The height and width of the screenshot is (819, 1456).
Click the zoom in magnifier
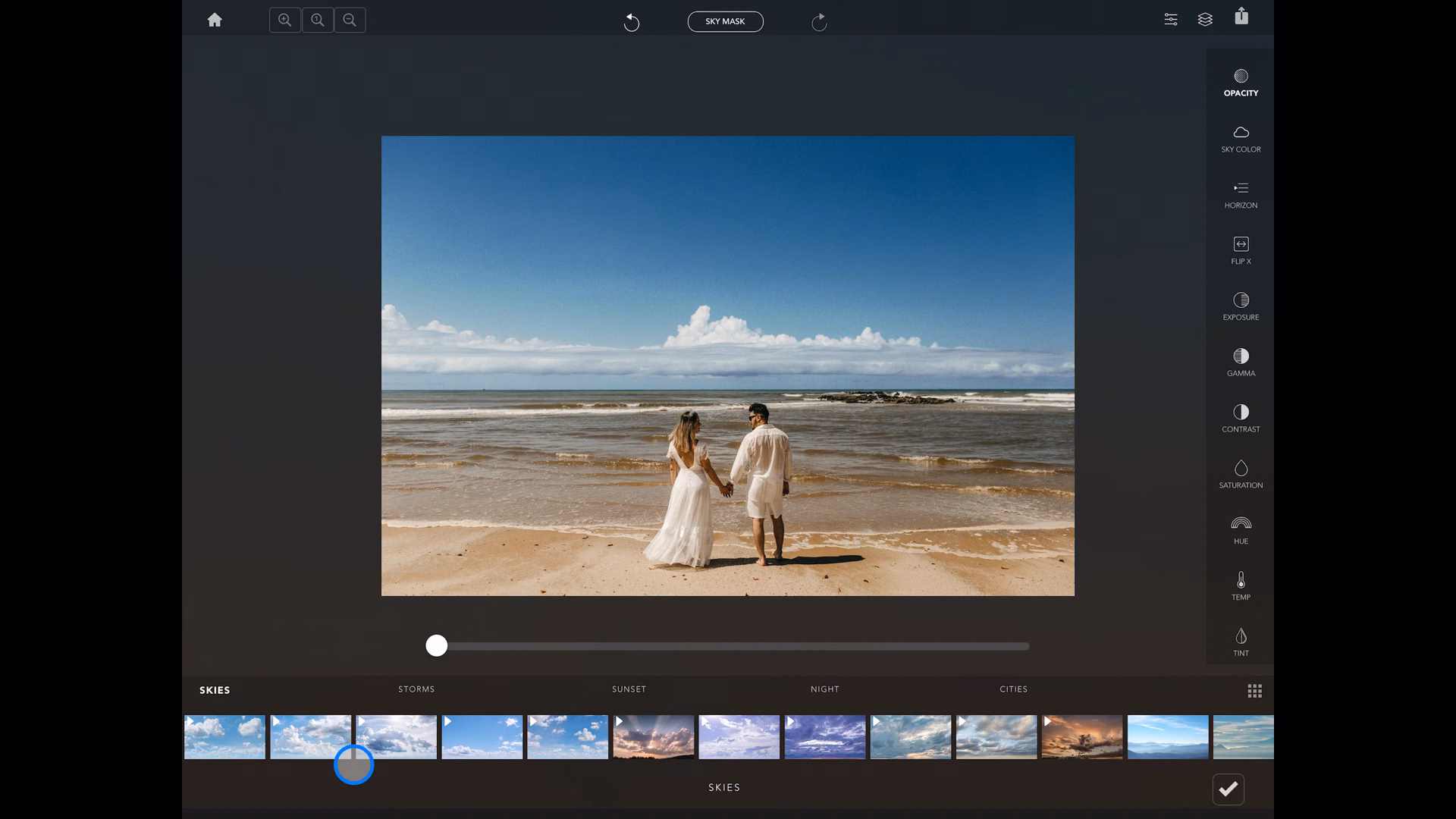pyautogui.click(x=285, y=20)
